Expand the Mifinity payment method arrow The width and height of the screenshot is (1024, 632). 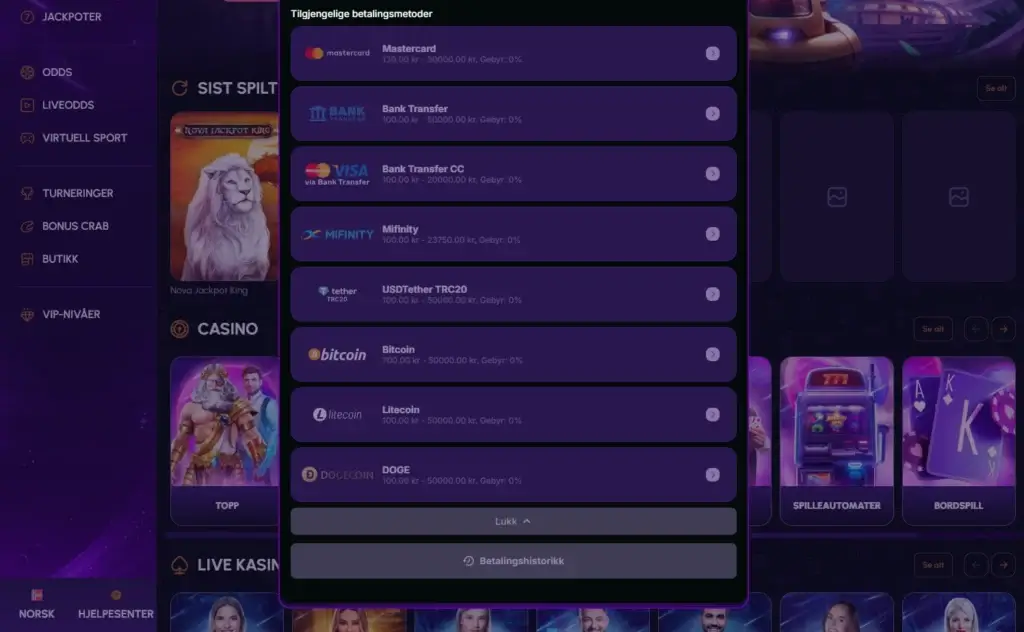point(712,234)
